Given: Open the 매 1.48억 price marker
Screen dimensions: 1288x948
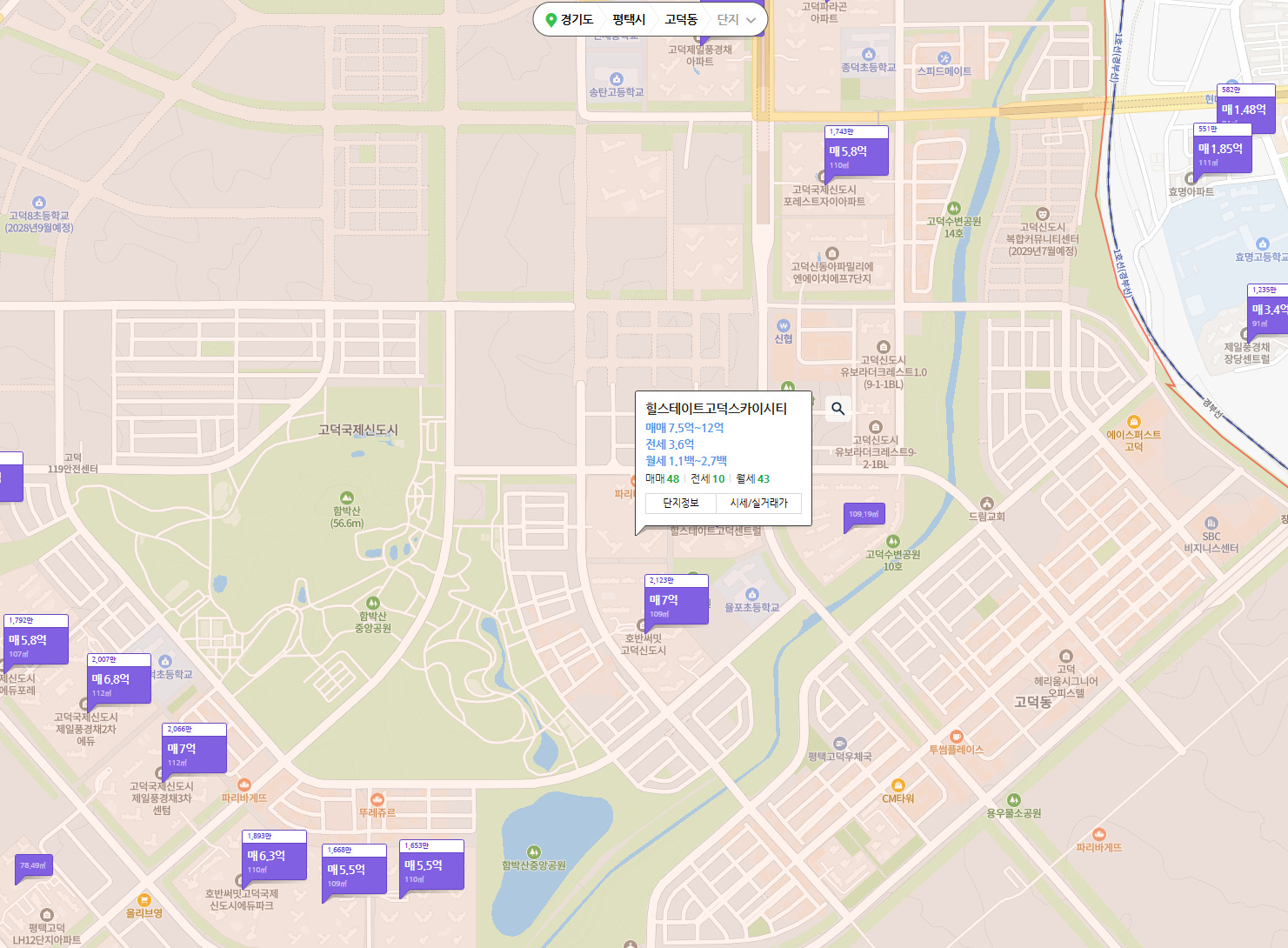Looking at the screenshot, I should [1246, 109].
